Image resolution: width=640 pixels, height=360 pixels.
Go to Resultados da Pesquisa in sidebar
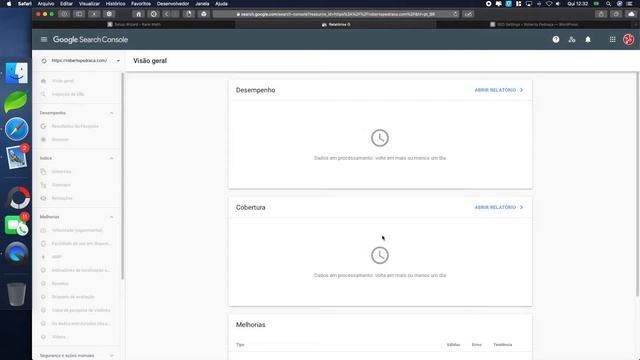[75, 126]
